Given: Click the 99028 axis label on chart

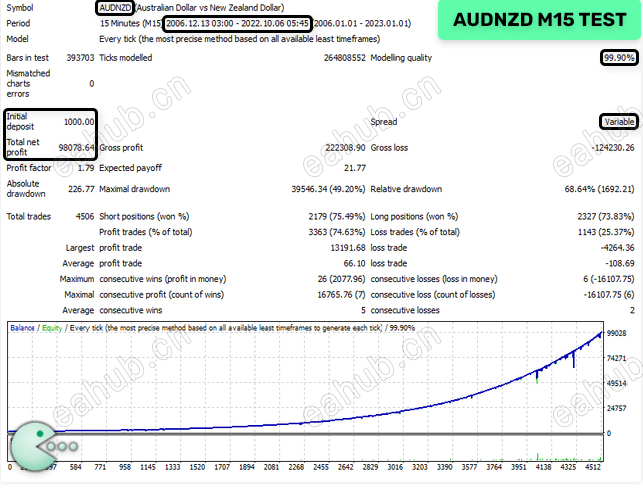Looking at the screenshot, I should (616, 333).
